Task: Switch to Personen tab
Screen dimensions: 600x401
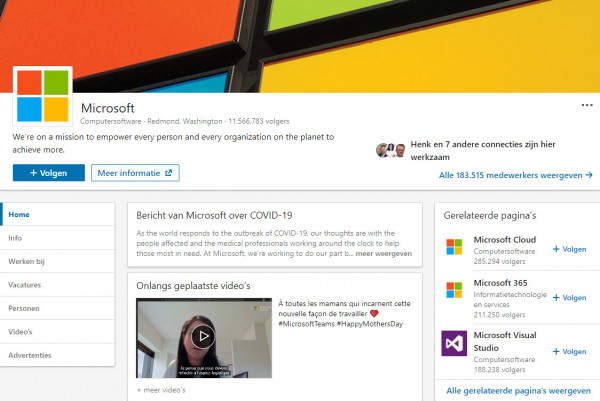Action: [57, 308]
